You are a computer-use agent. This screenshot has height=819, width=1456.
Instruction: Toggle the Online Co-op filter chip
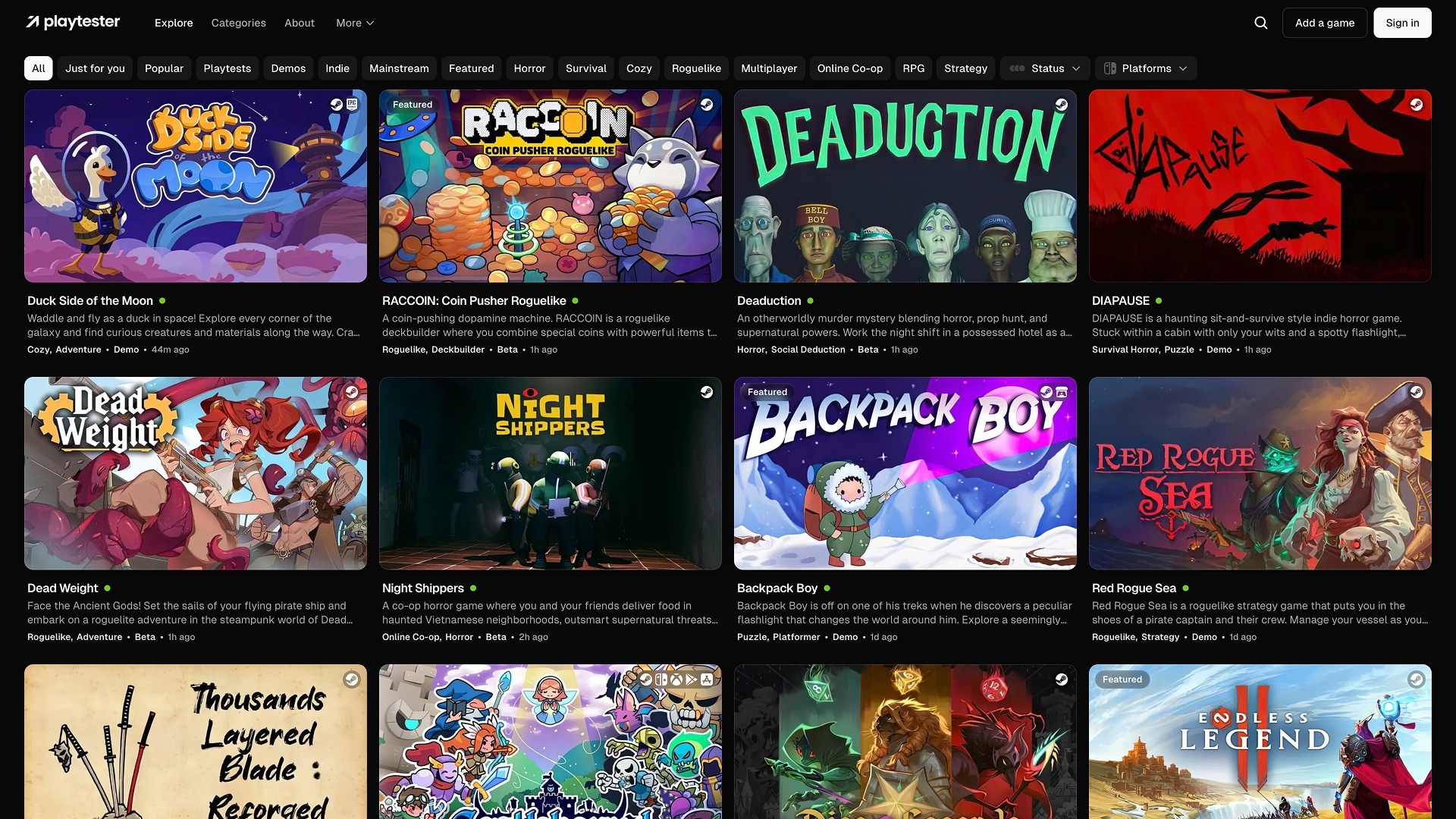pyautogui.click(x=850, y=68)
